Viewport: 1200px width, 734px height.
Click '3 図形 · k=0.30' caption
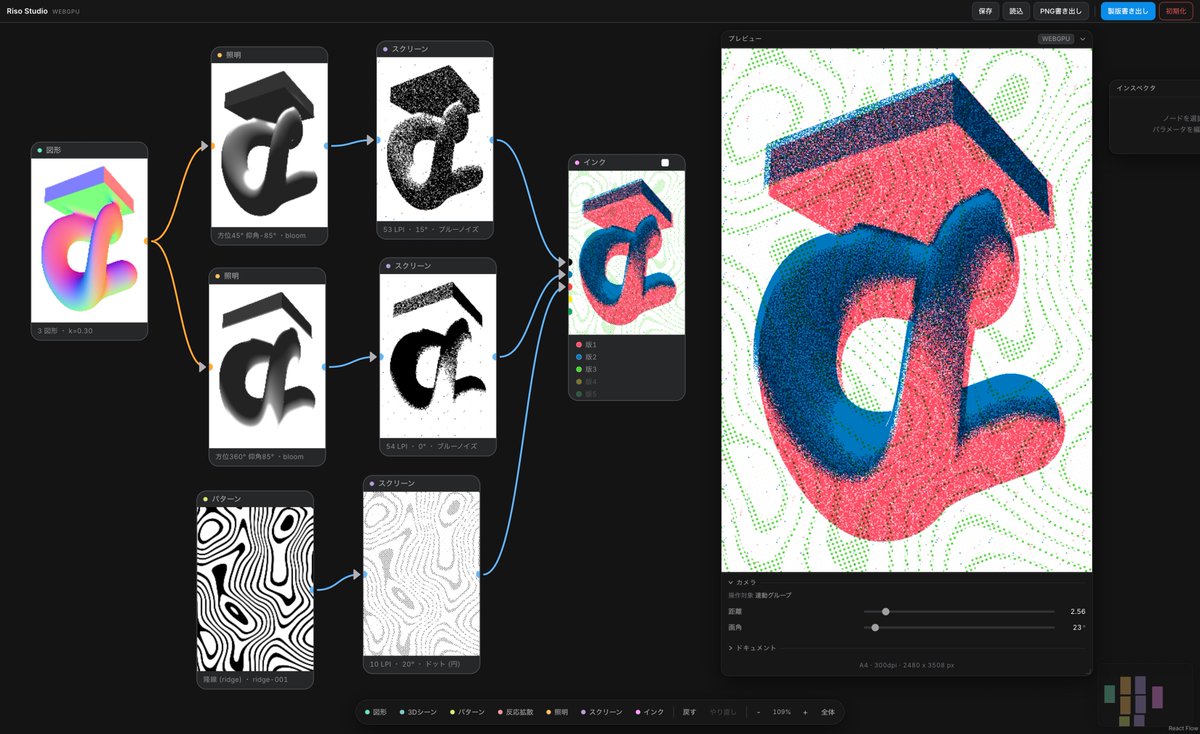[x=65, y=329]
